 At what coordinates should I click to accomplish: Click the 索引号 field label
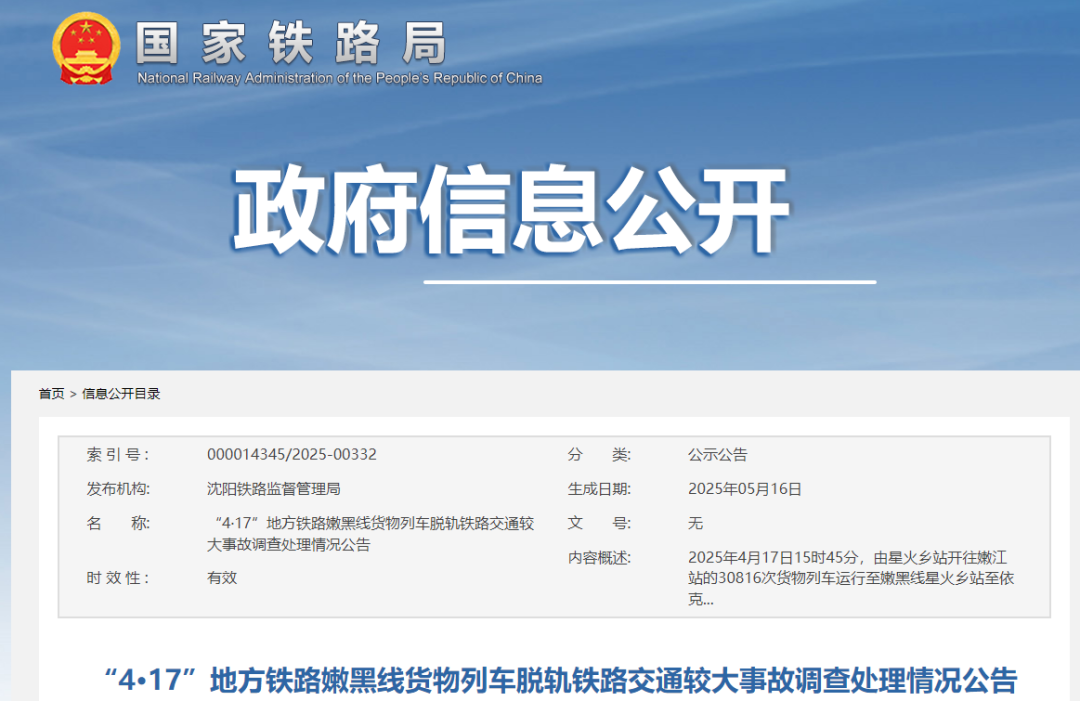[x=118, y=454]
